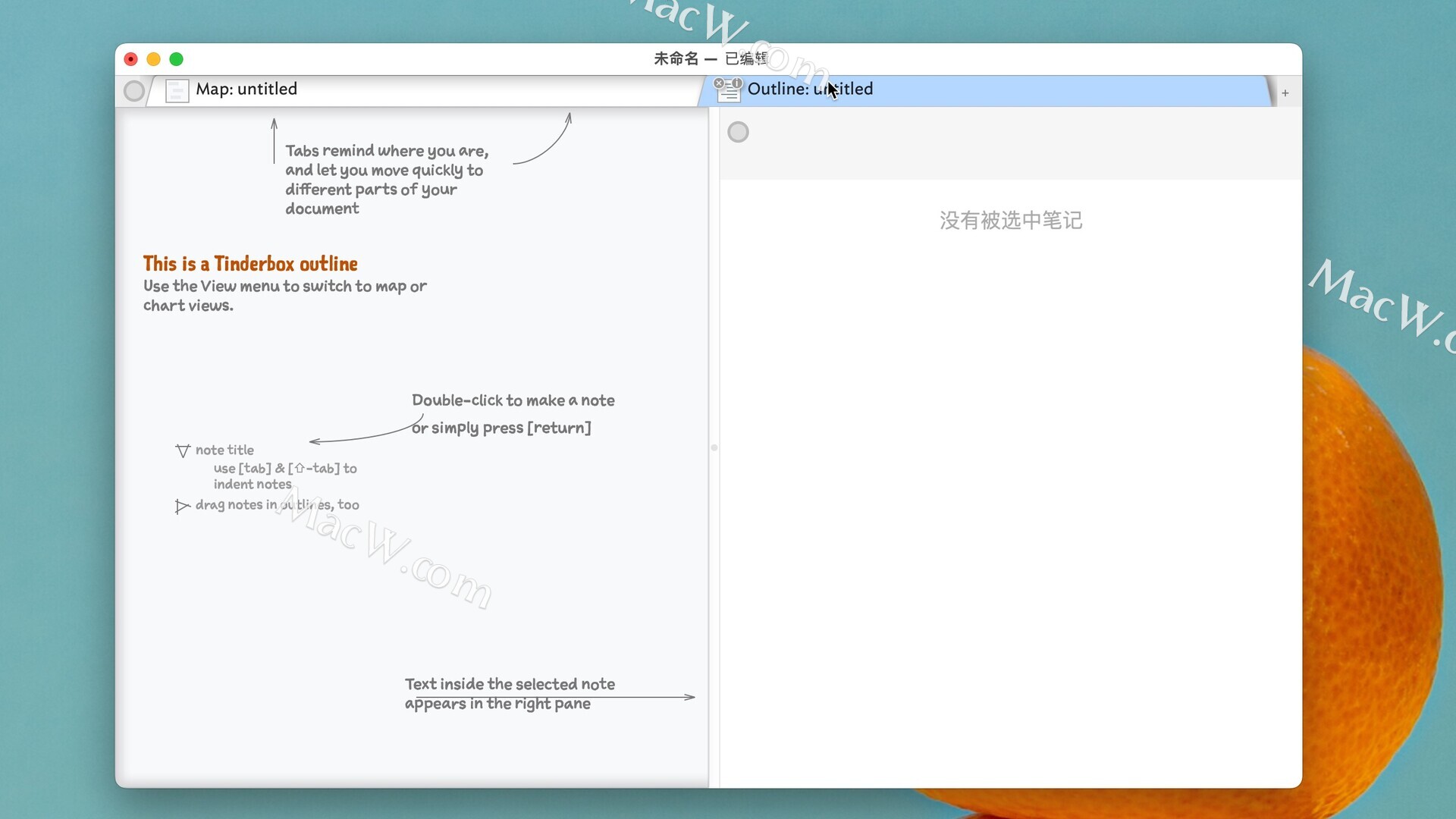This screenshot has height=819, width=1456.
Task: Click the map view icon on Map tab
Action: click(x=177, y=92)
